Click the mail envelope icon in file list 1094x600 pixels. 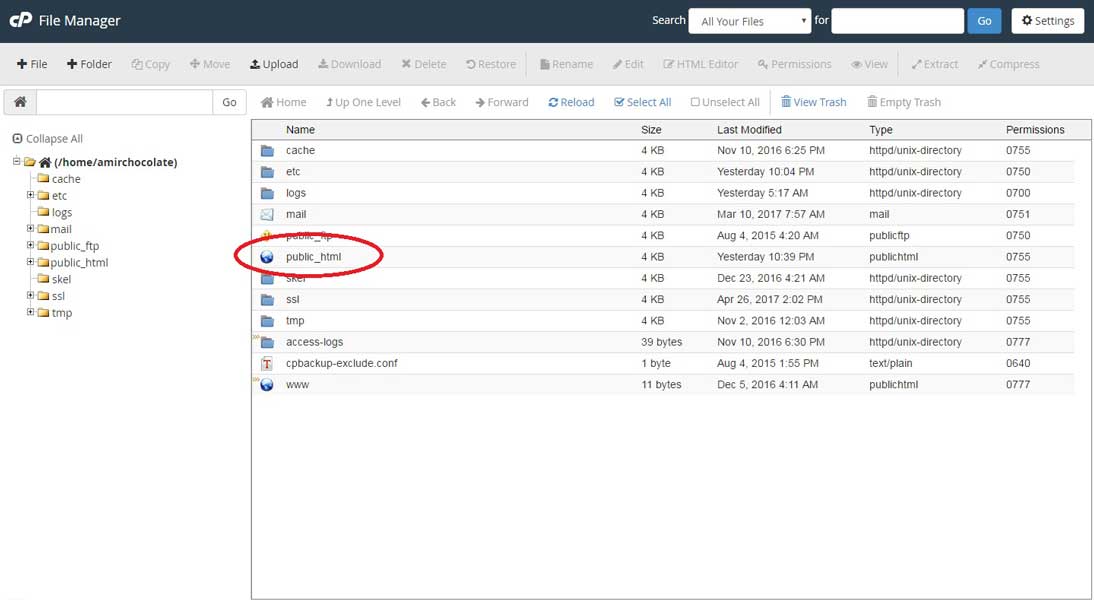point(267,214)
